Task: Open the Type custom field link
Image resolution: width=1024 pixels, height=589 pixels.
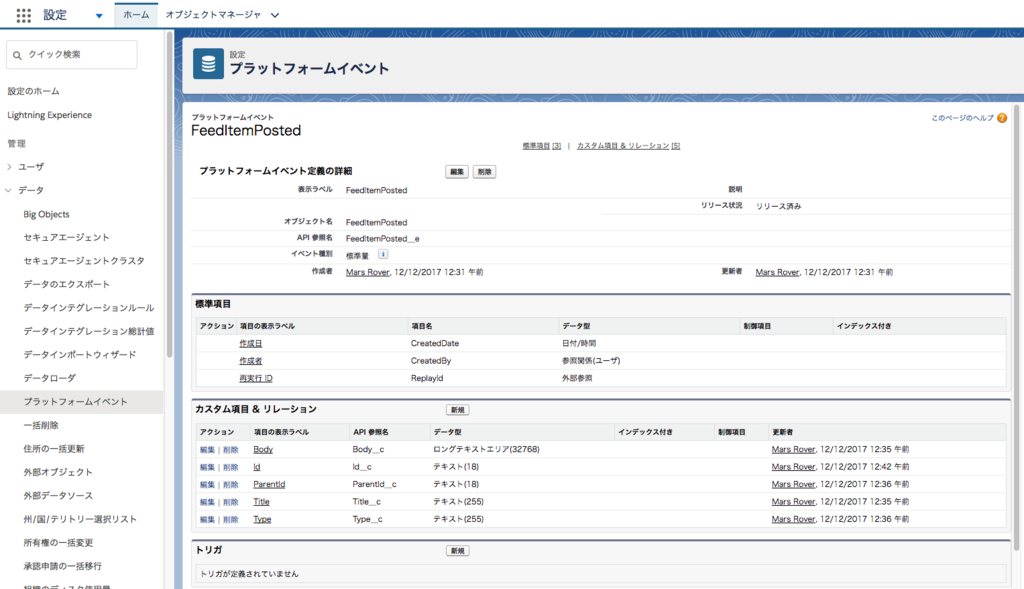Action: pos(262,520)
